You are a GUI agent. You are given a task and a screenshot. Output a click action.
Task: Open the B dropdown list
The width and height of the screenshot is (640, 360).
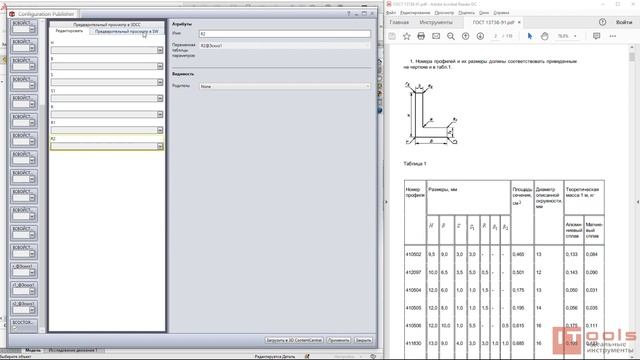pos(160,66)
